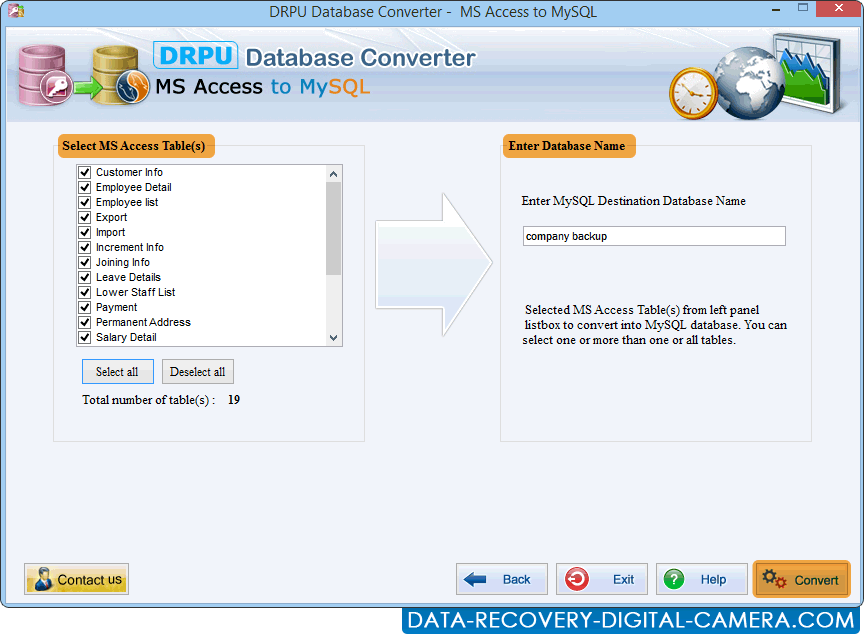864x634 pixels.
Task: Uncheck the Employee Detail table
Action: click(85, 187)
